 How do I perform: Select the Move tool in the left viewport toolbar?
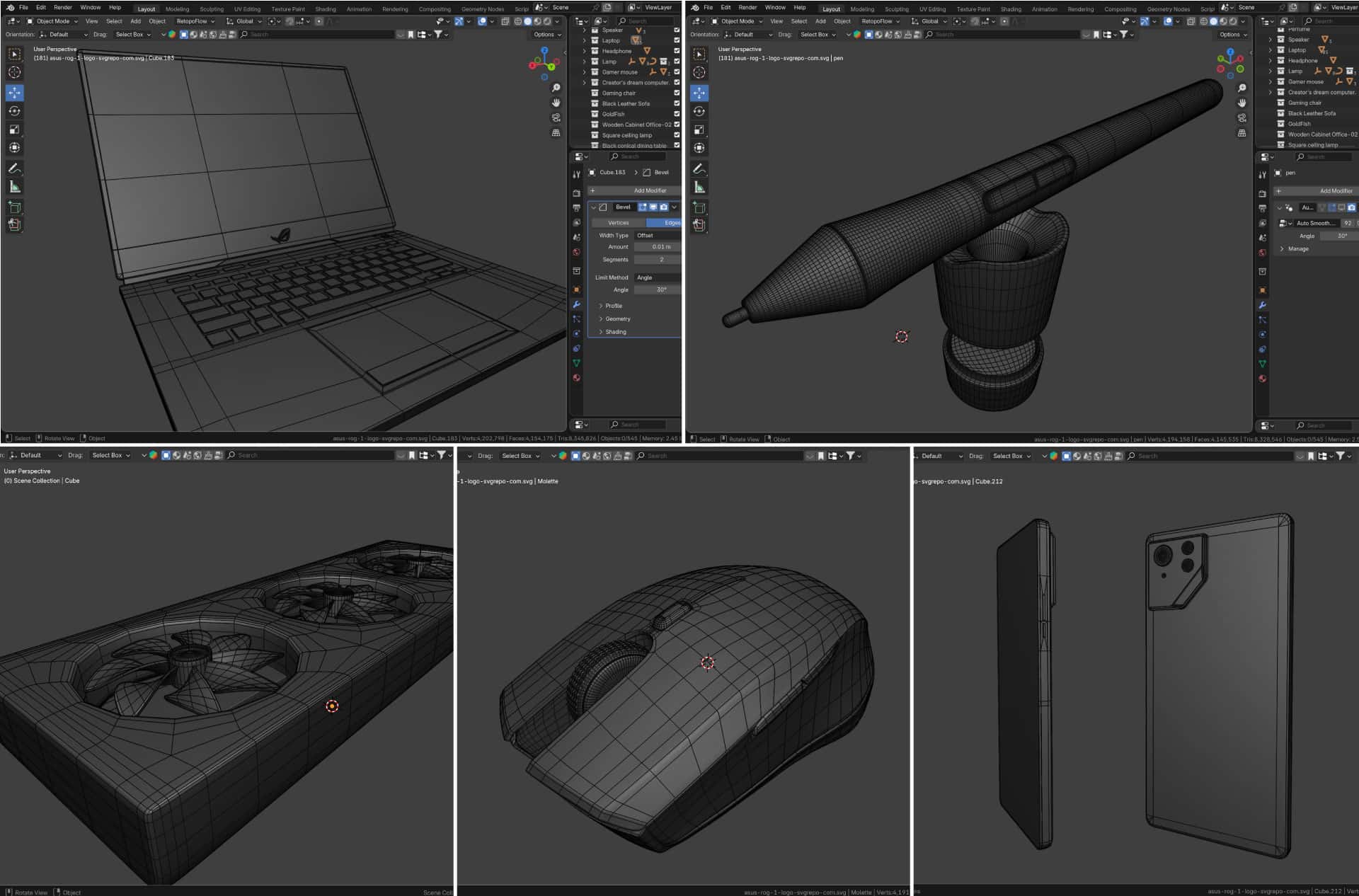pyautogui.click(x=14, y=92)
